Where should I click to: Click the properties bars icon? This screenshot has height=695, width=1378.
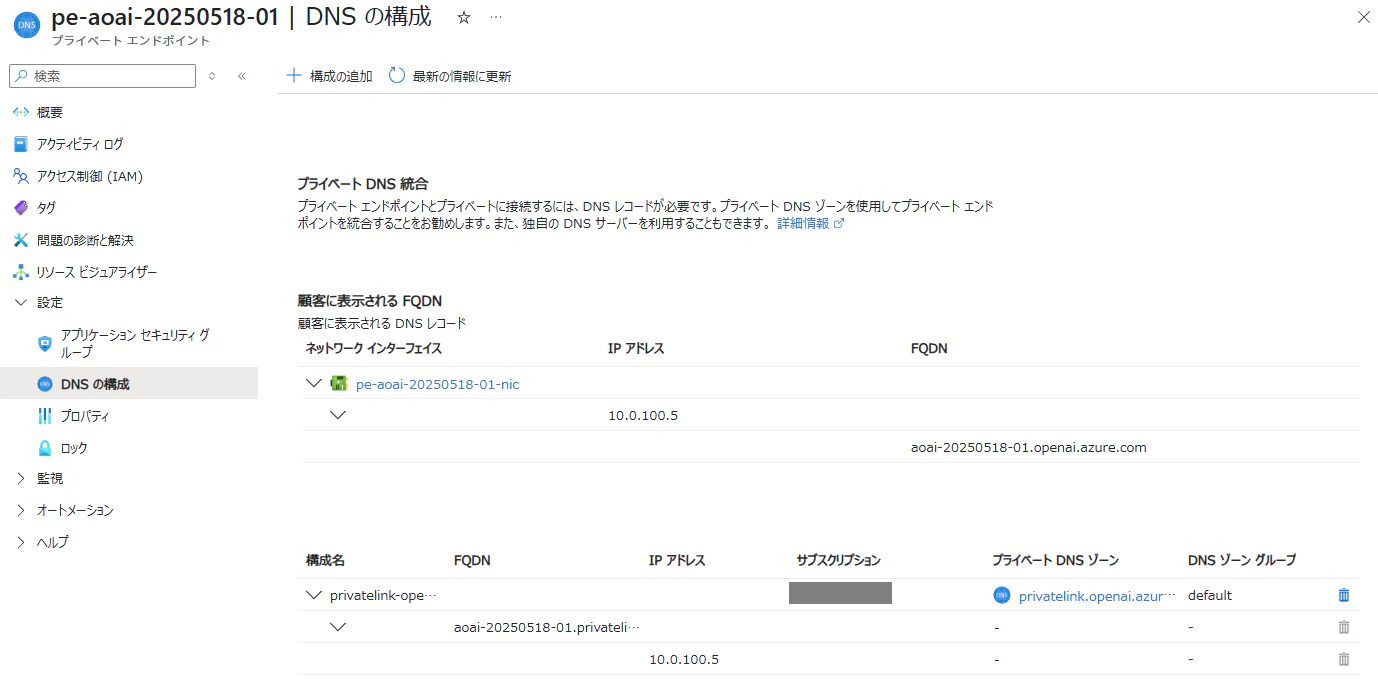pyautogui.click(x=45, y=416)
